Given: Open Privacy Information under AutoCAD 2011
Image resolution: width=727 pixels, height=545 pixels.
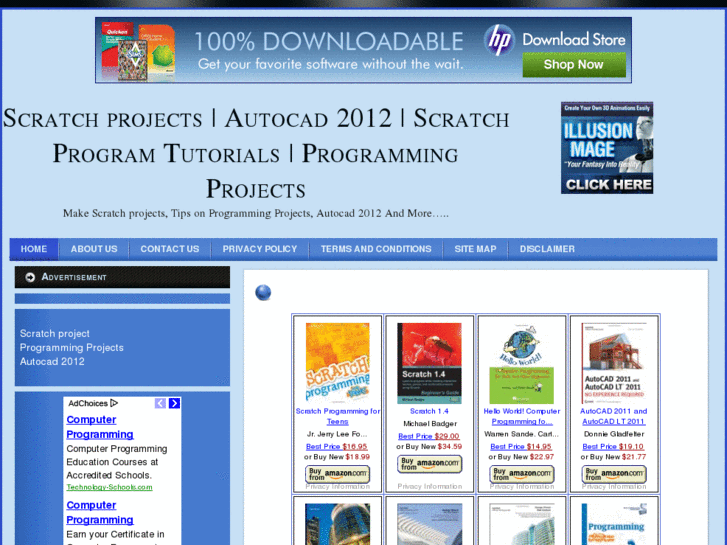Looking at the screenshot, I should point(614,487).
